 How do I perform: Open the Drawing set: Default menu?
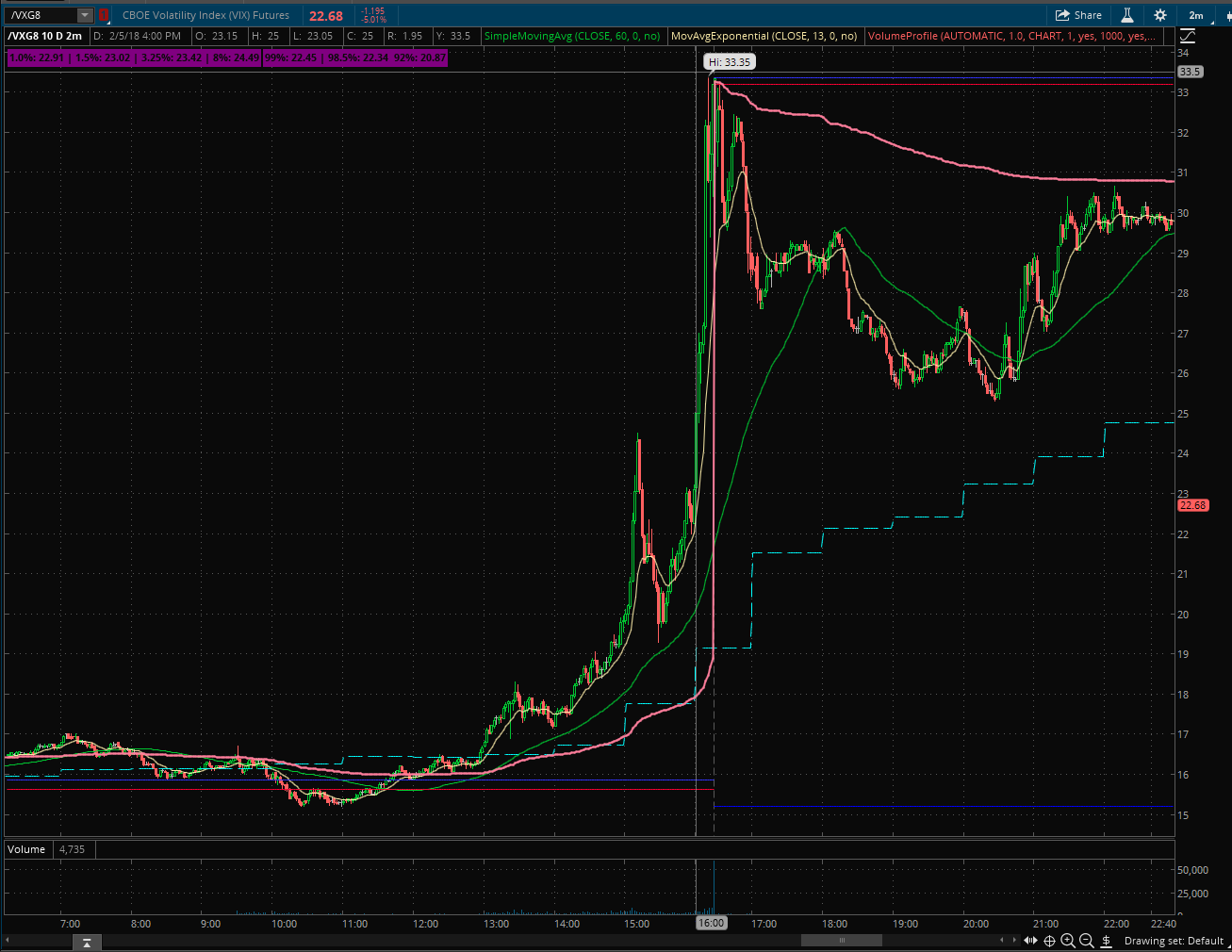[1174, 941]
